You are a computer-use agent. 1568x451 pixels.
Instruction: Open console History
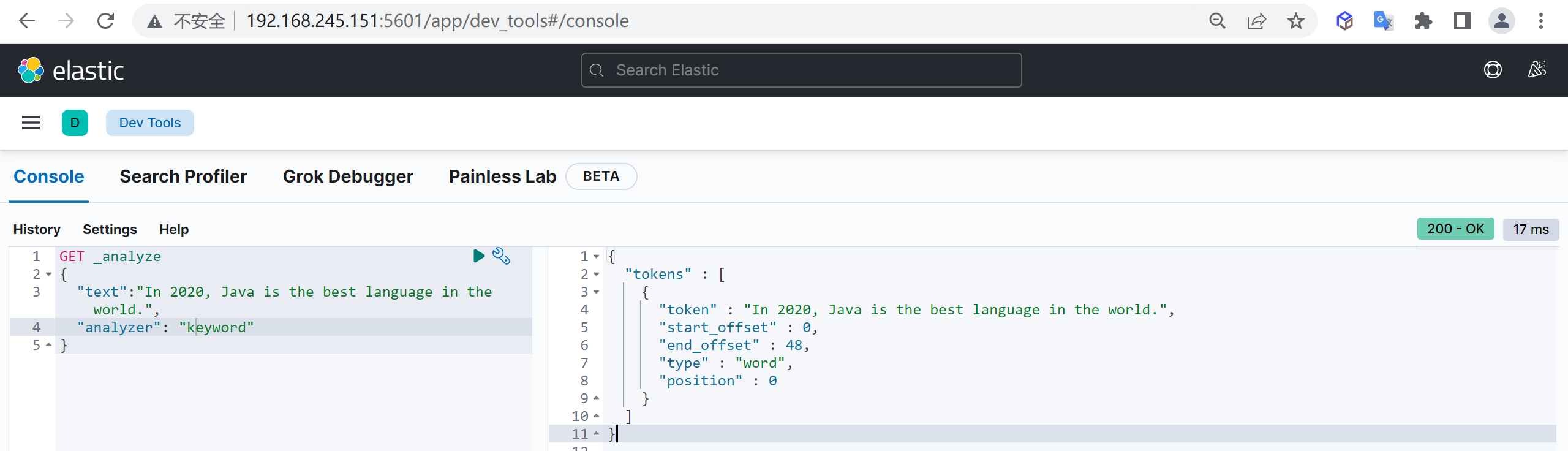tap(37, 229)
